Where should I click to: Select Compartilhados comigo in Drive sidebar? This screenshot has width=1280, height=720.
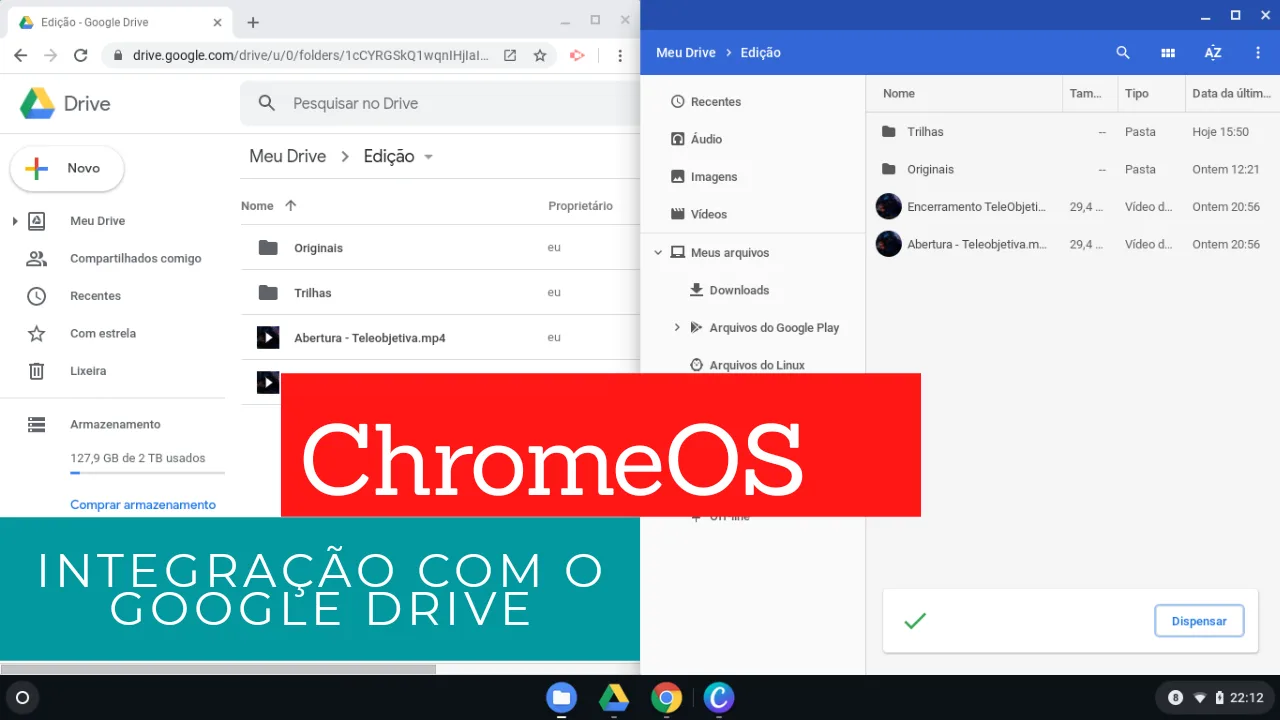[x=135, y=258]
